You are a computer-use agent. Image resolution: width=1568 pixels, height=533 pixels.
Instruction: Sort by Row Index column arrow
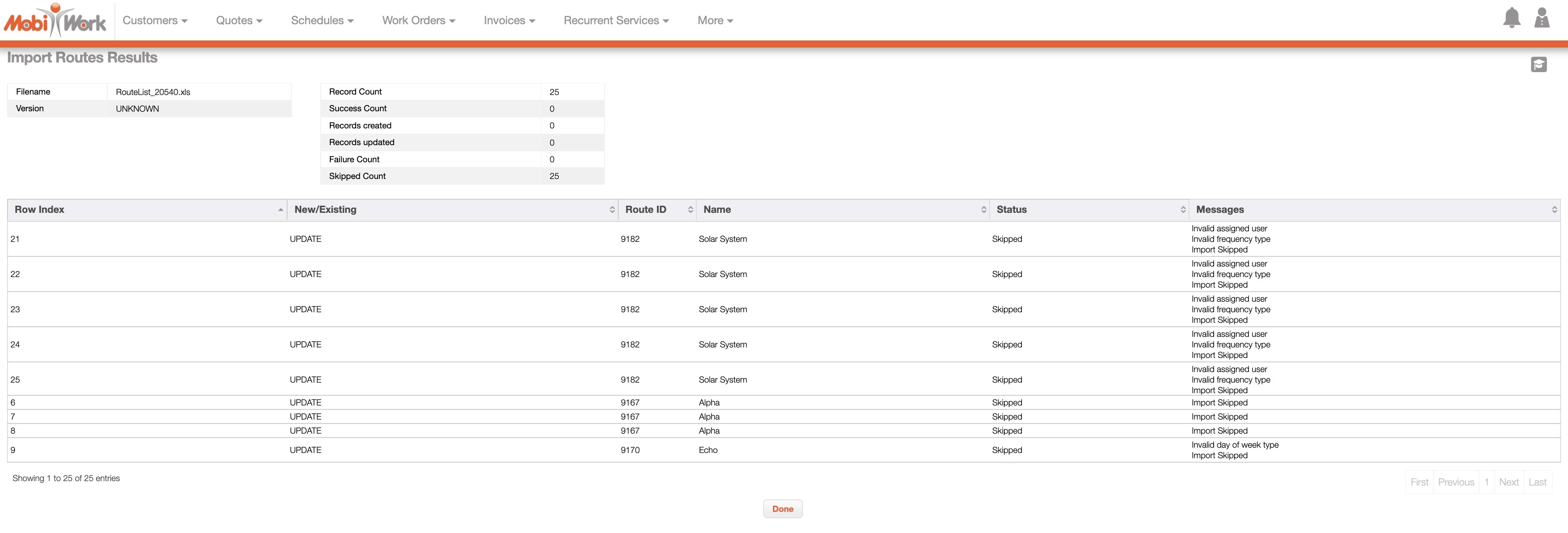(280, 210)
